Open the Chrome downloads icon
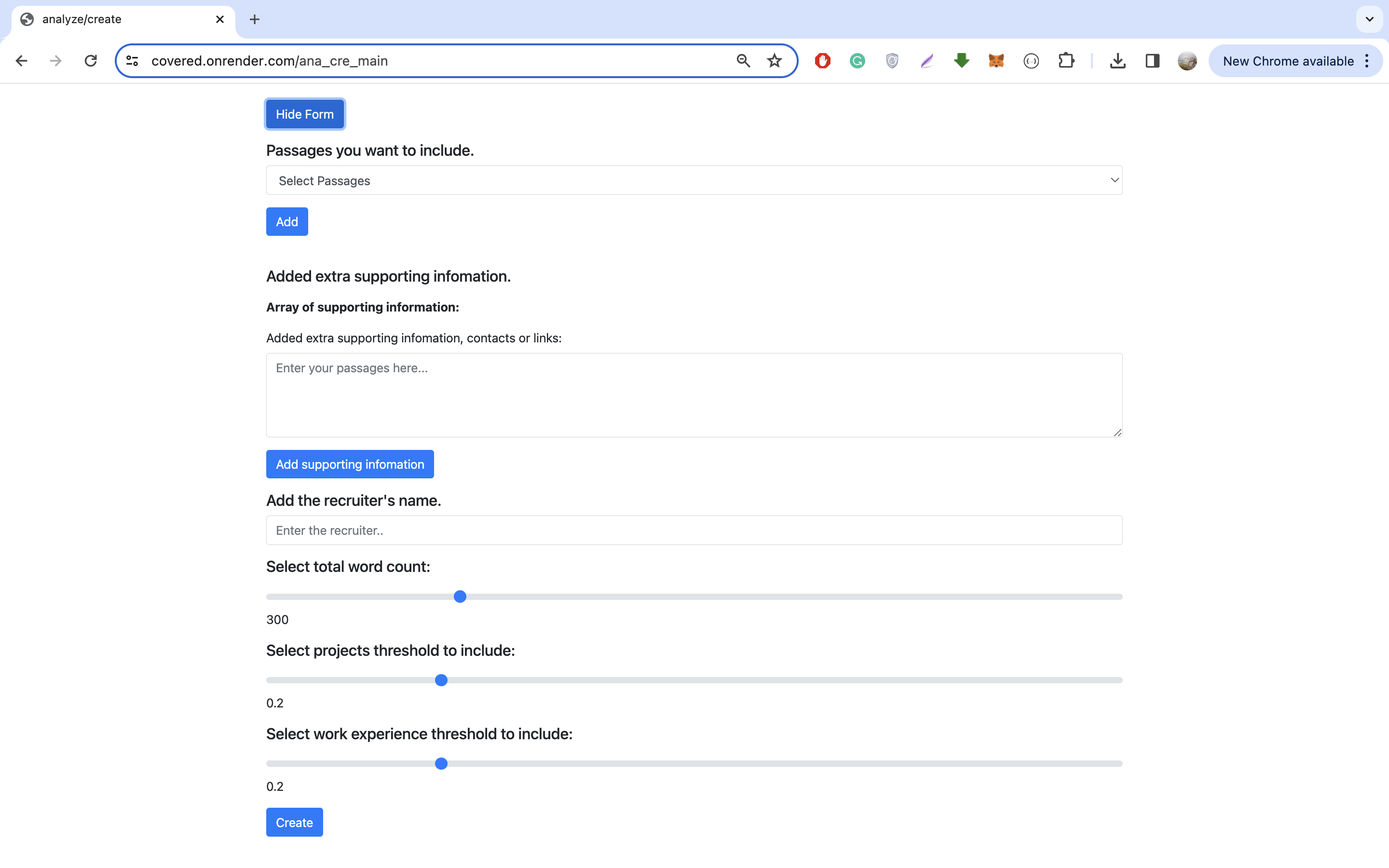Screen dimensions: 1389x868 point(1117,61)
